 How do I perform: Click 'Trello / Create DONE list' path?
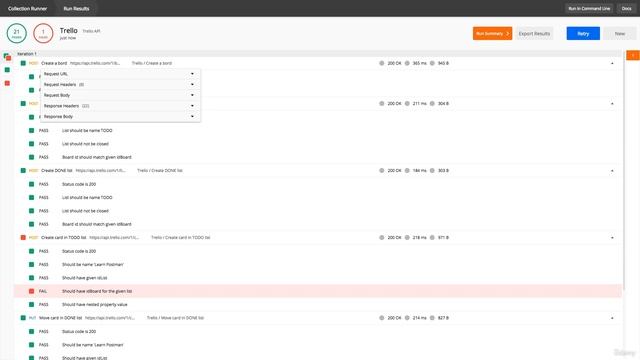point(160,171)
